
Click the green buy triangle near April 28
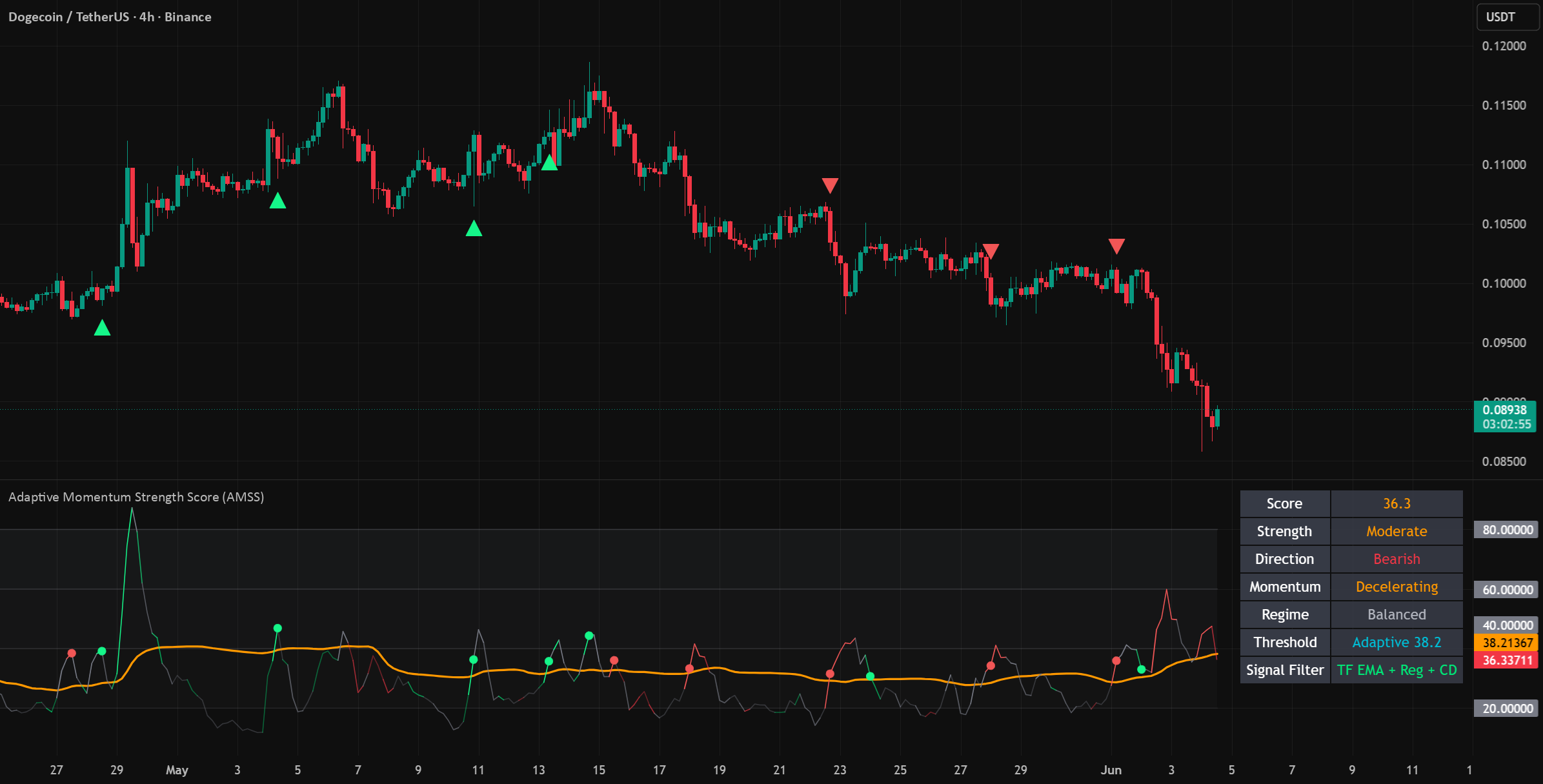pyautogui.click(x=102, y=328)
